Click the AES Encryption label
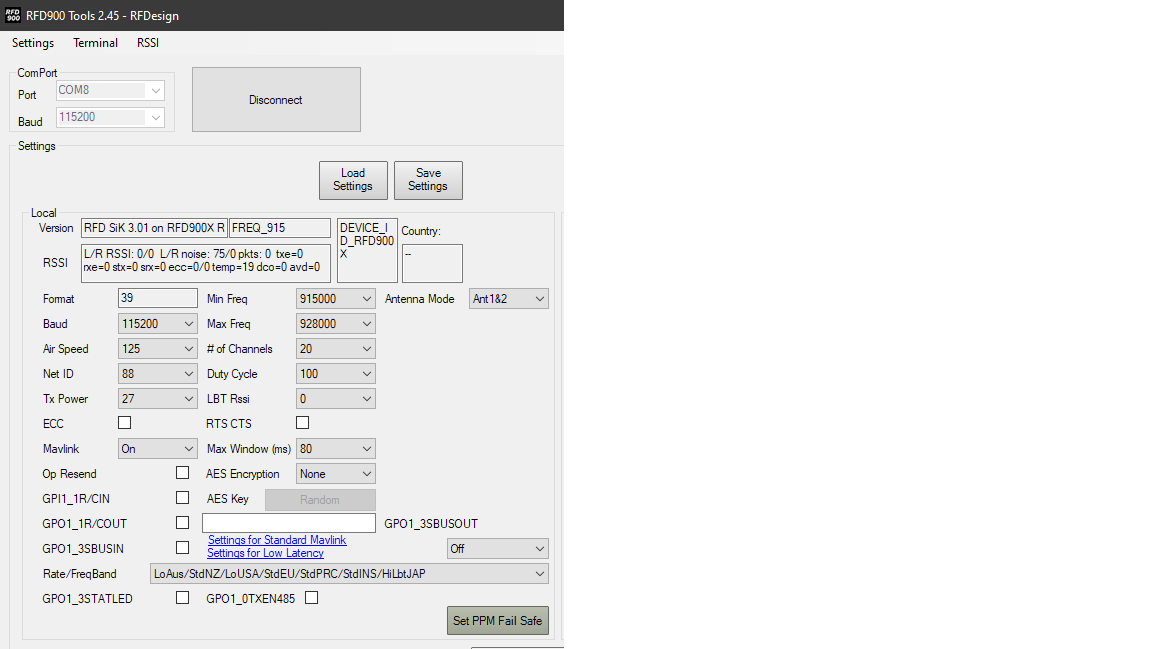 pos(243,474)
